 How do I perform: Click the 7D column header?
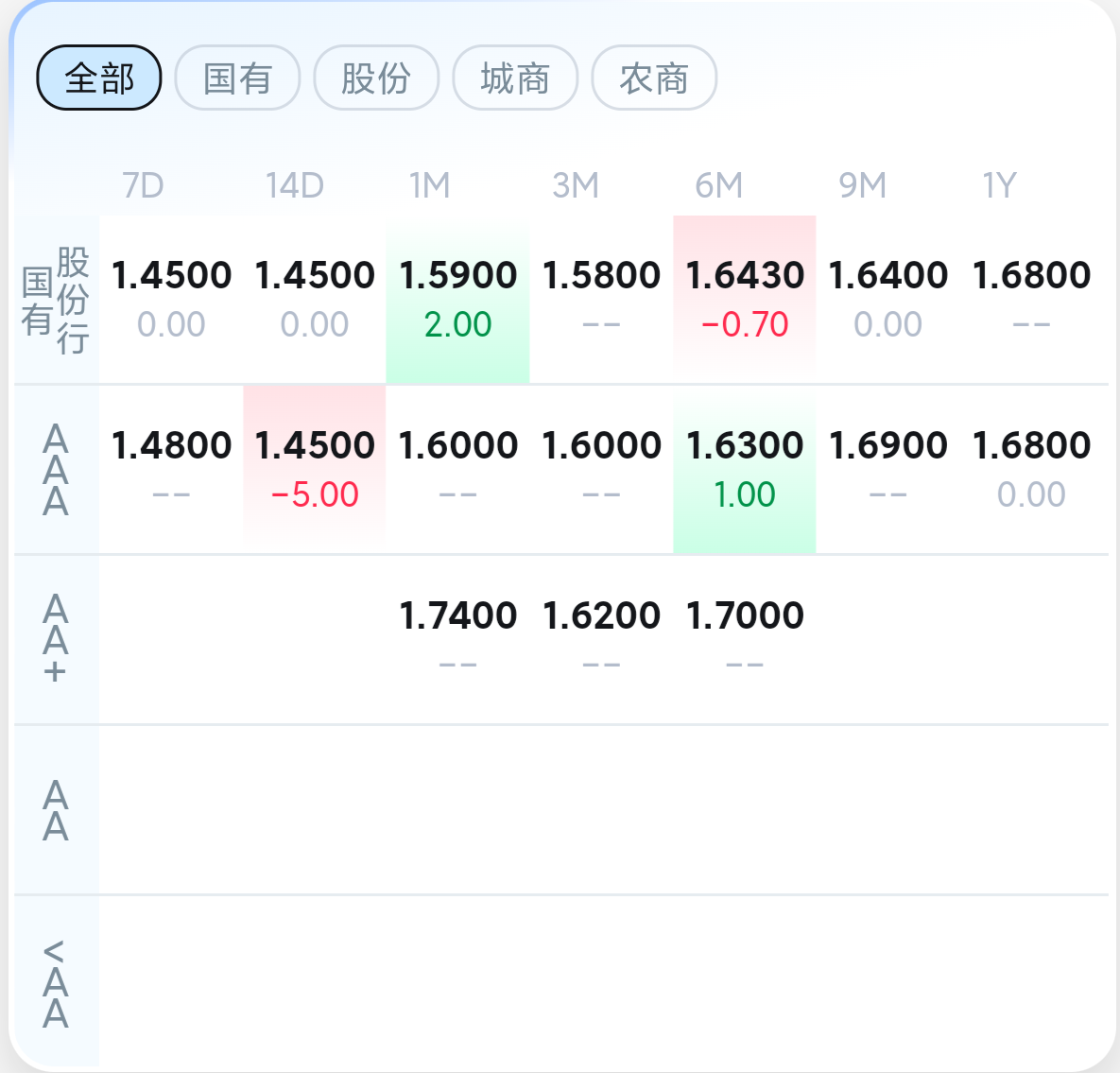coord(143,185)
